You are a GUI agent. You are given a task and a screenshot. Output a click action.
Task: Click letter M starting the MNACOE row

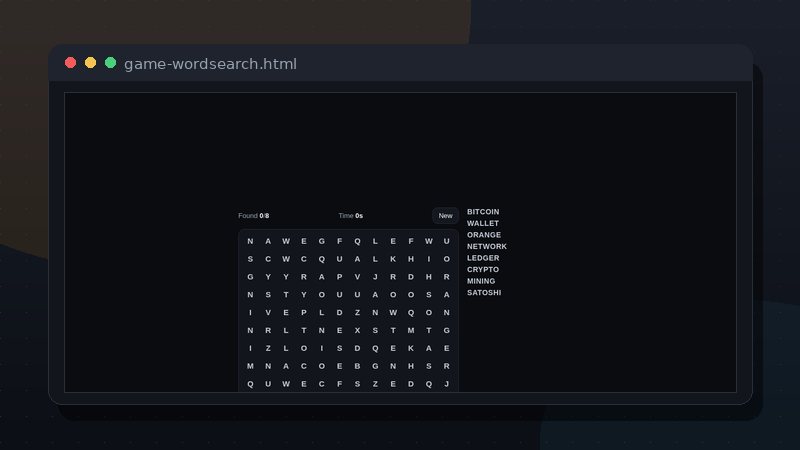pyautogui.click(x=250, y=366)
